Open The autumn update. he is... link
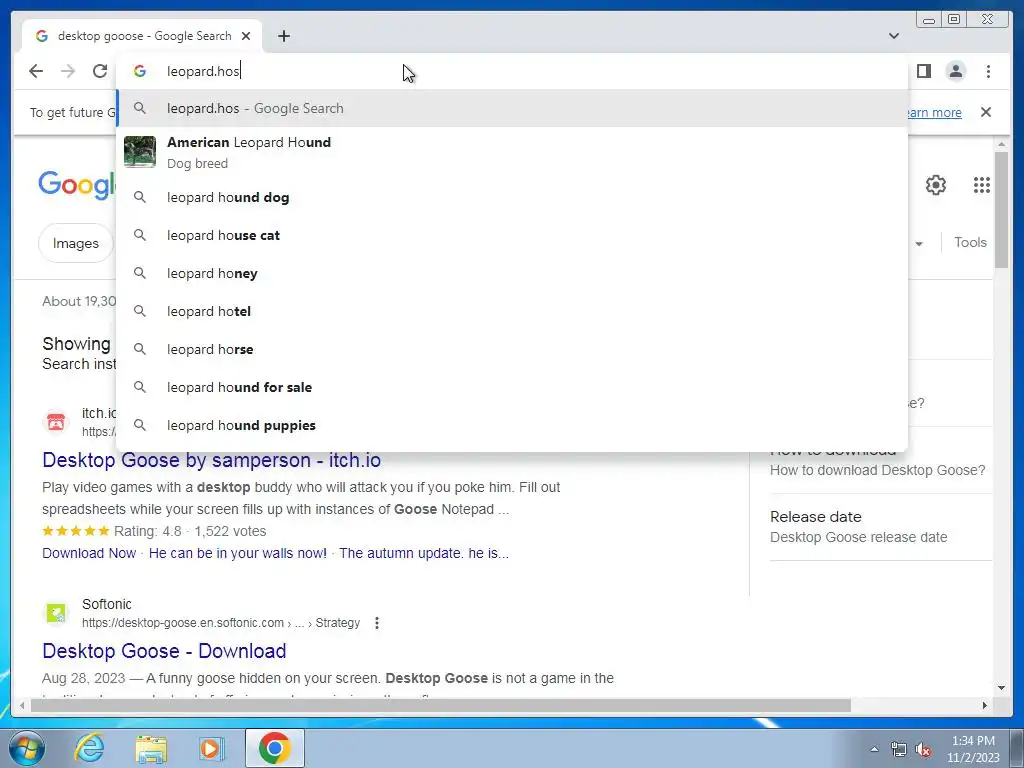 (424, 553)
